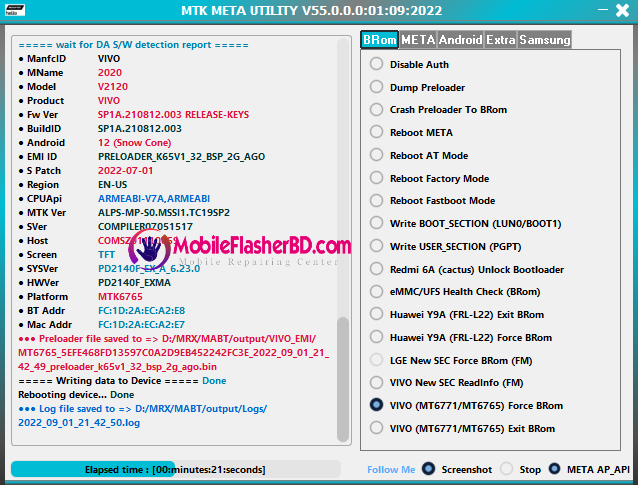Open the Extra tab
638x485 pixels.
(x=500, y=40)
